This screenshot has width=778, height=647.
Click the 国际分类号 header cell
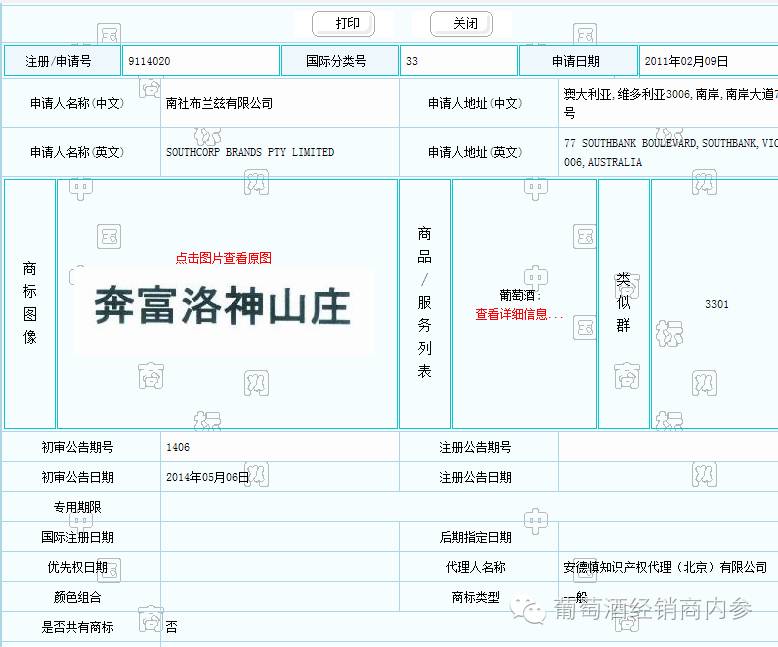pyautogui.click(x=340, y=61)
